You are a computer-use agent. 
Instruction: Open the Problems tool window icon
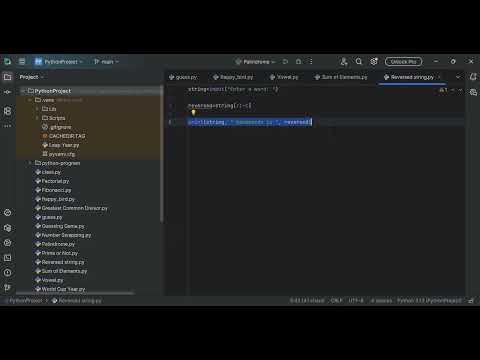pos(7,273)
